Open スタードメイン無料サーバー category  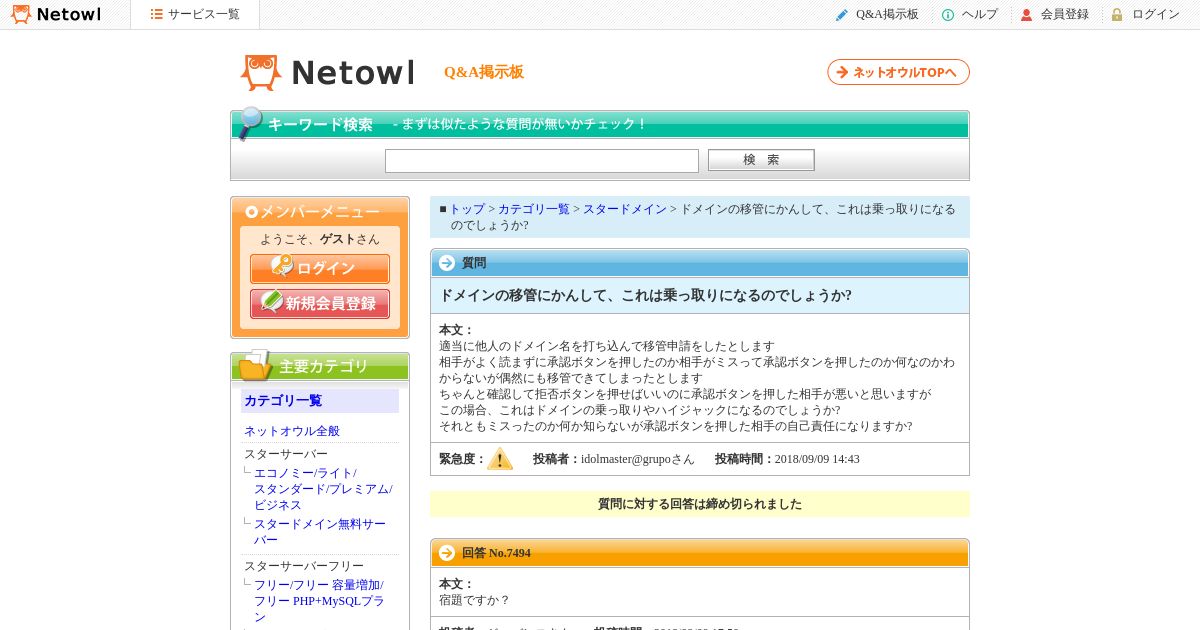point(320,532)
